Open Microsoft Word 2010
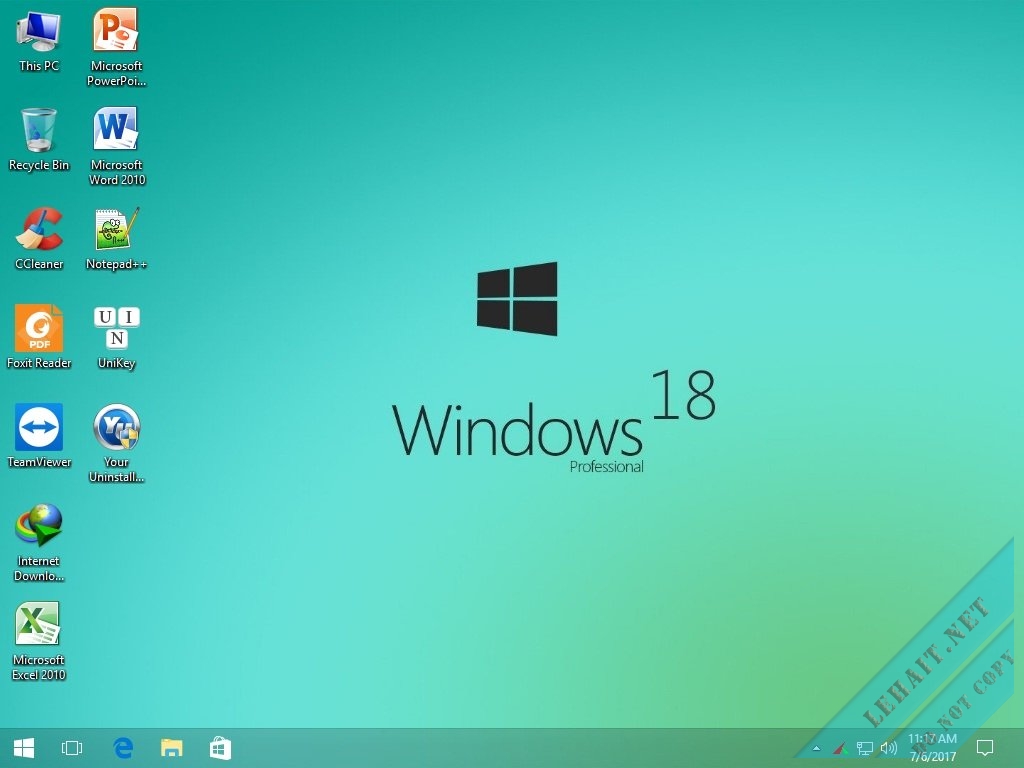 click(x=115, y=133)
